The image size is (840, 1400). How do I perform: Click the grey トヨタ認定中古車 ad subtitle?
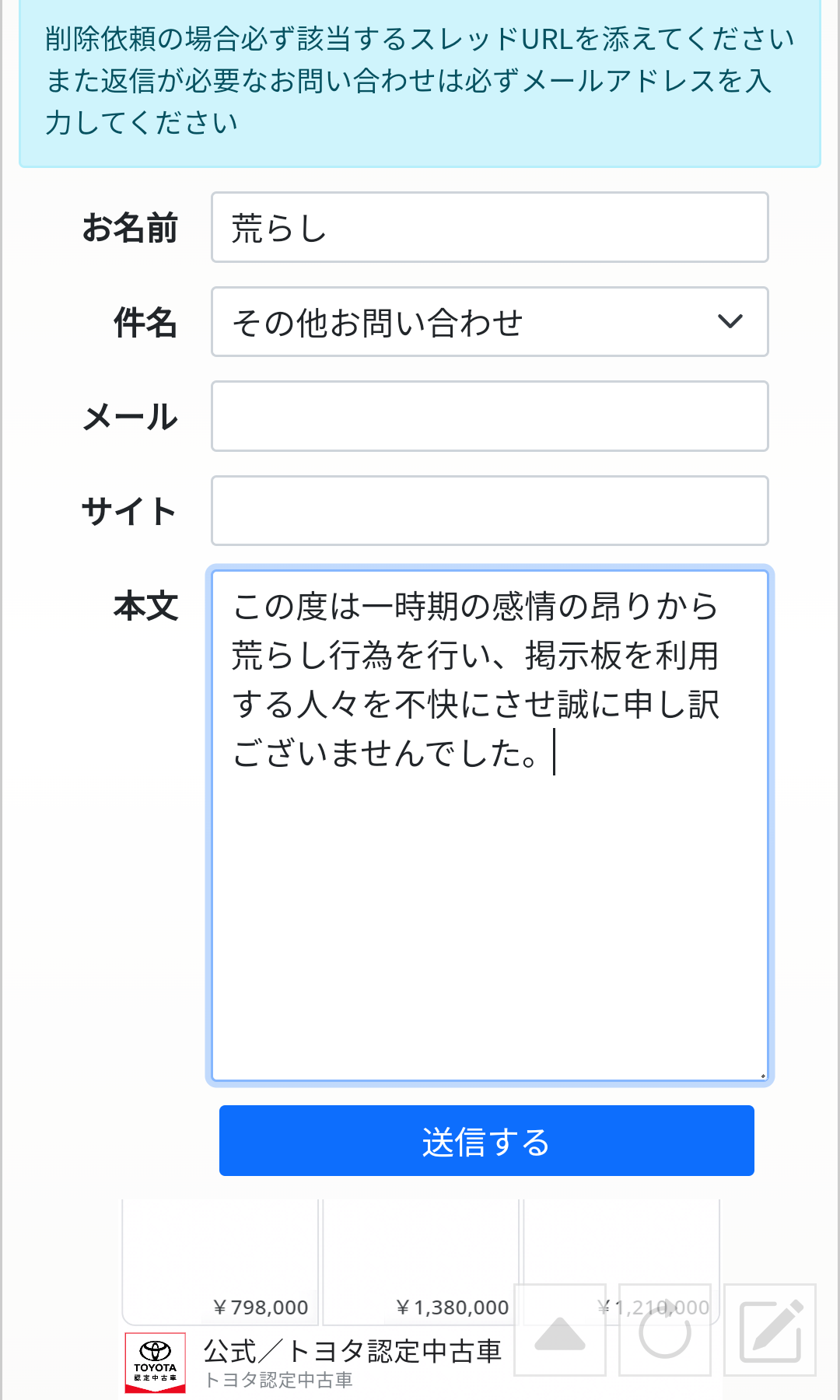[x=278, y=1381]
